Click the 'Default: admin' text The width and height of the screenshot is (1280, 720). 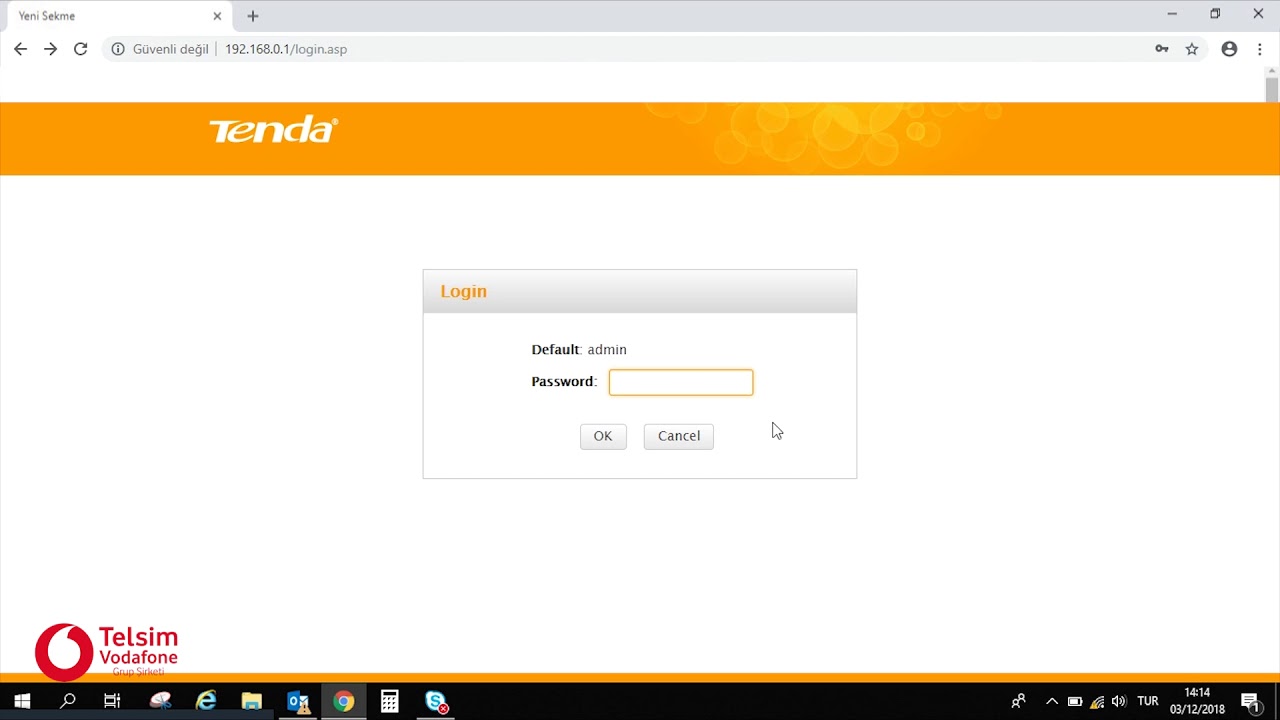coord(579,350)
